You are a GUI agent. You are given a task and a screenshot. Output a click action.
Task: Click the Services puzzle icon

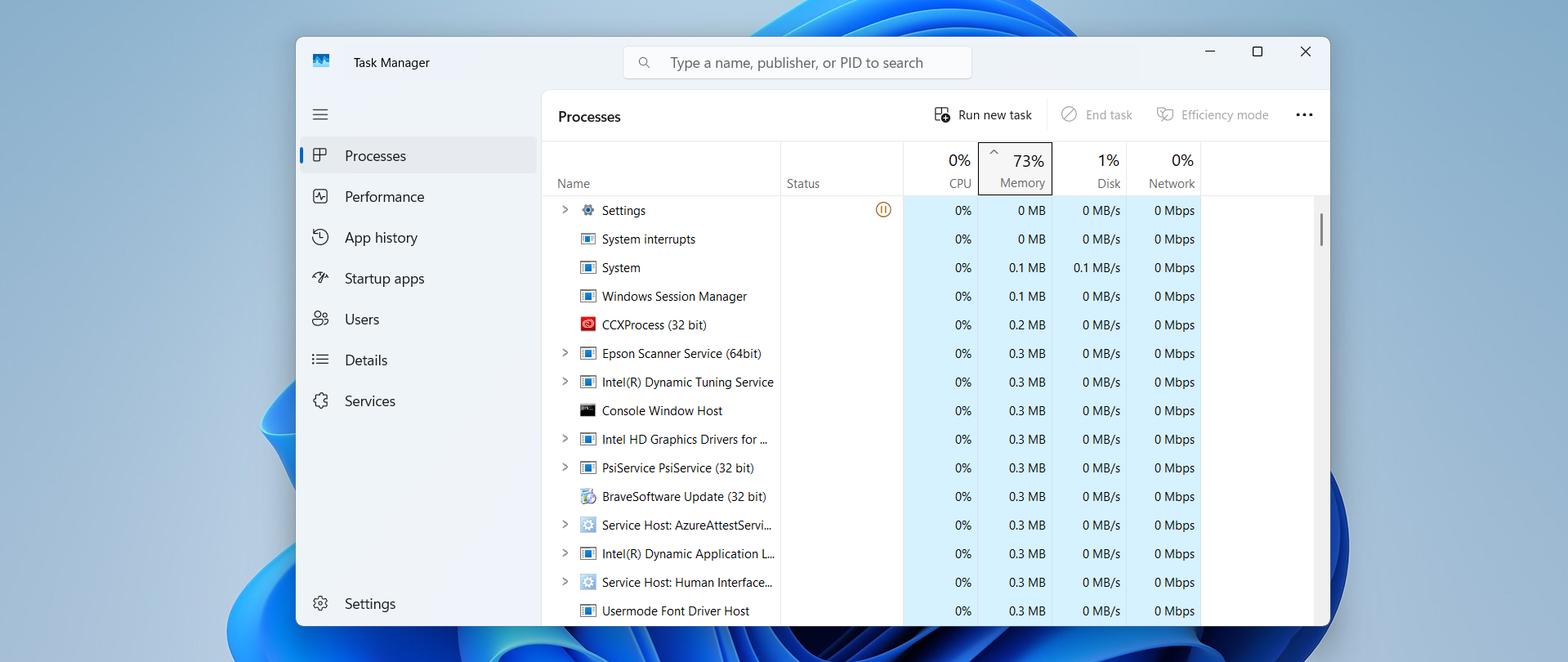pos(320,401)
